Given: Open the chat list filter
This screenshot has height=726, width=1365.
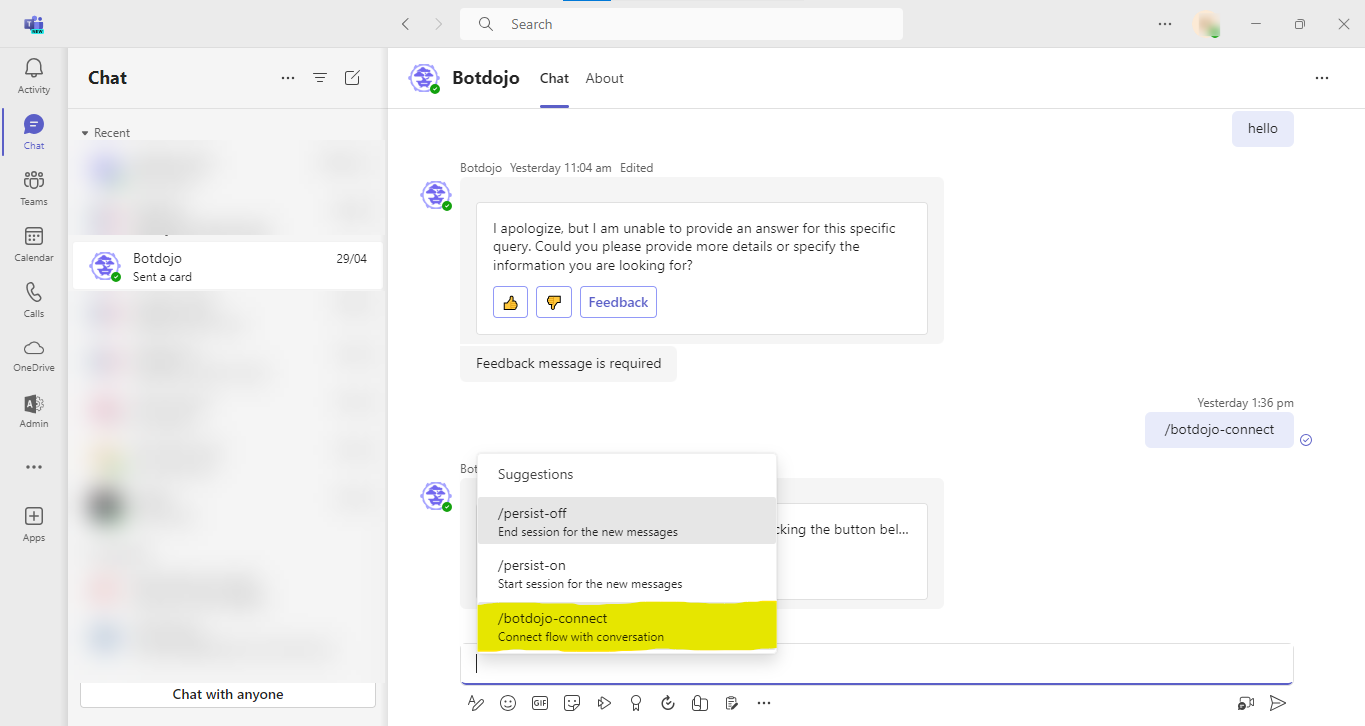Looking at the screenshot, I should click(x=320, y=78).
